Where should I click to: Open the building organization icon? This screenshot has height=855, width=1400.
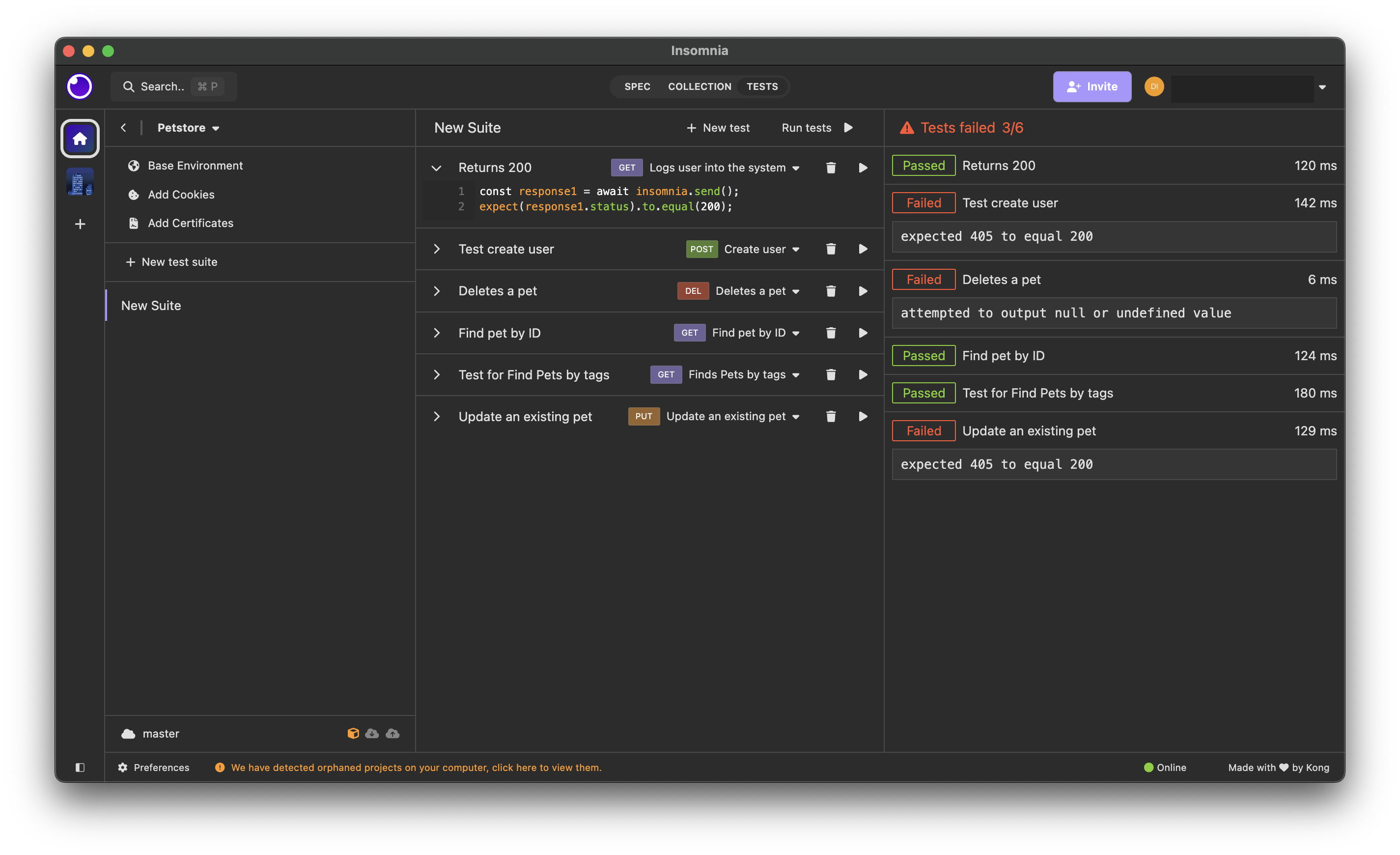coord(80,182)
